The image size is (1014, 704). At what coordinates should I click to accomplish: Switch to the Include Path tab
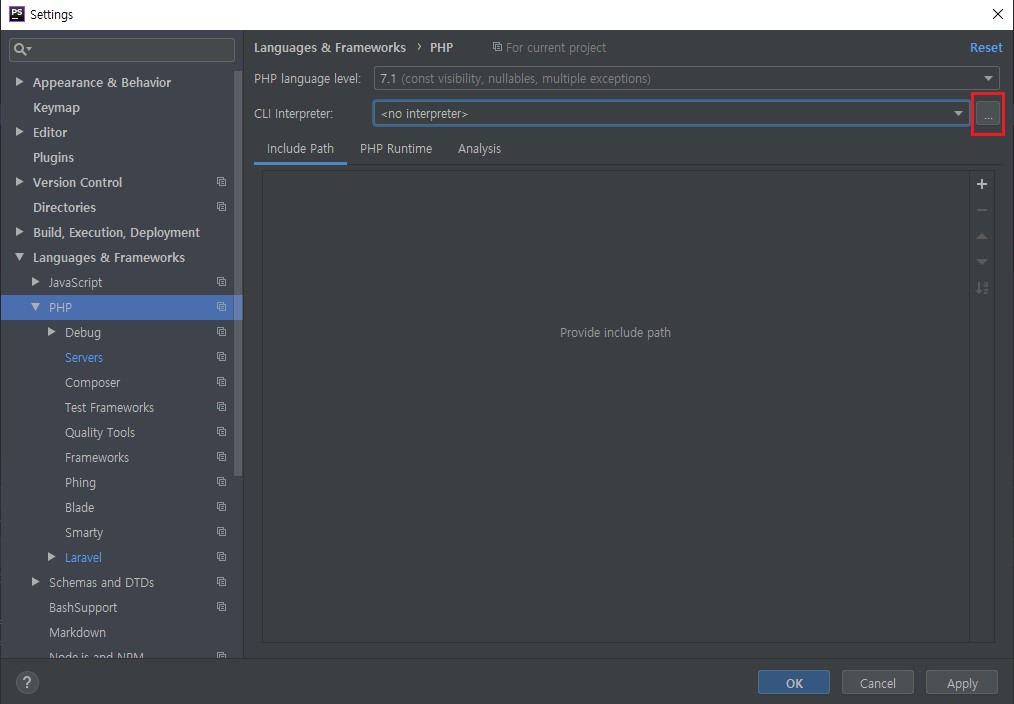[x=300, y=149]
